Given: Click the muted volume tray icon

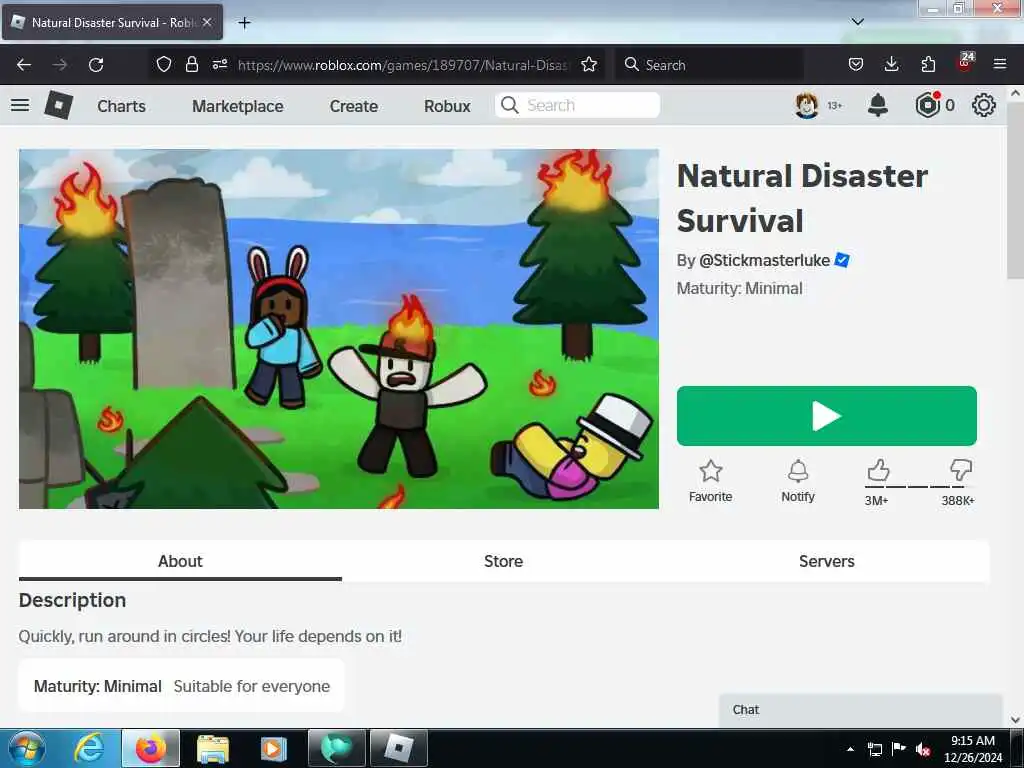Looking at the screenshot, I should pos(922,749).
